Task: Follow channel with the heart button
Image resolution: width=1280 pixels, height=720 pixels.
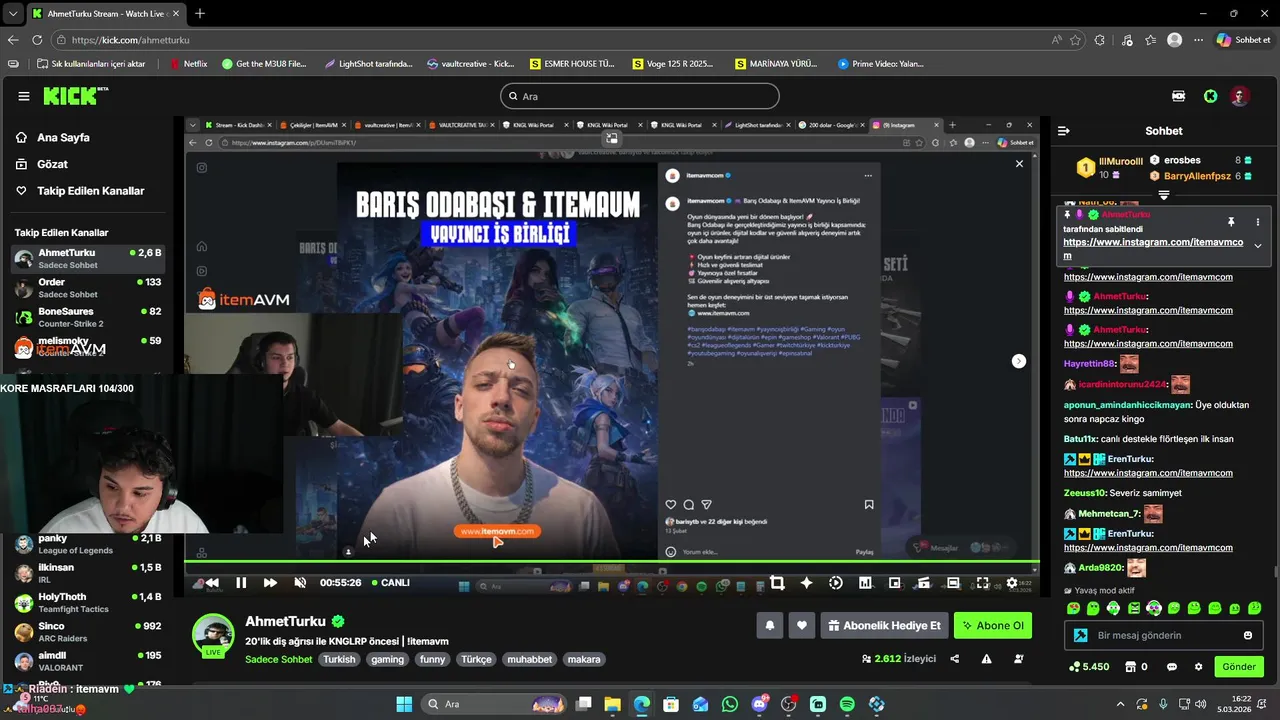Action: (x=802, y=626)
